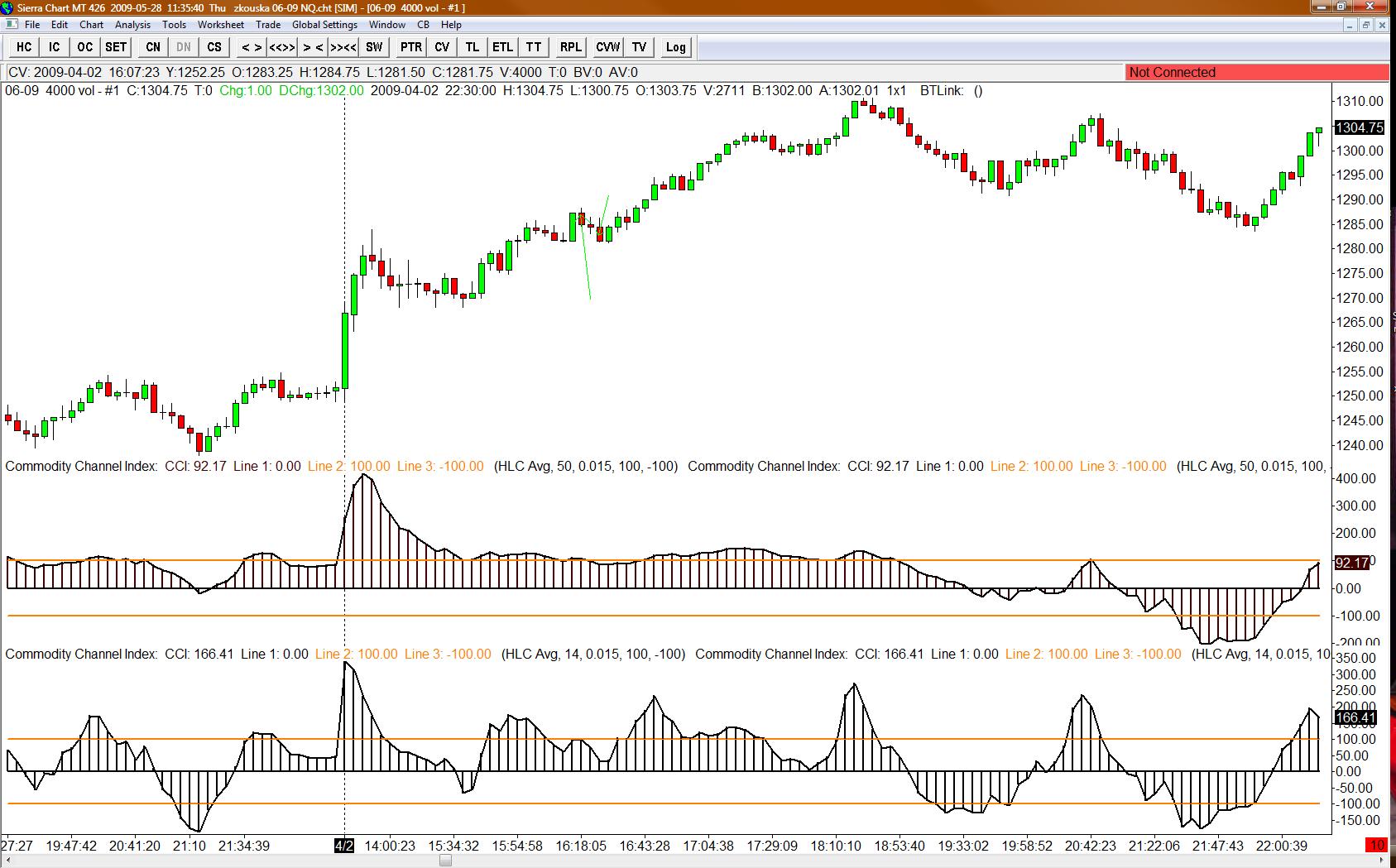Click the Y:1252.25 value in CV line

coord(195,72)
